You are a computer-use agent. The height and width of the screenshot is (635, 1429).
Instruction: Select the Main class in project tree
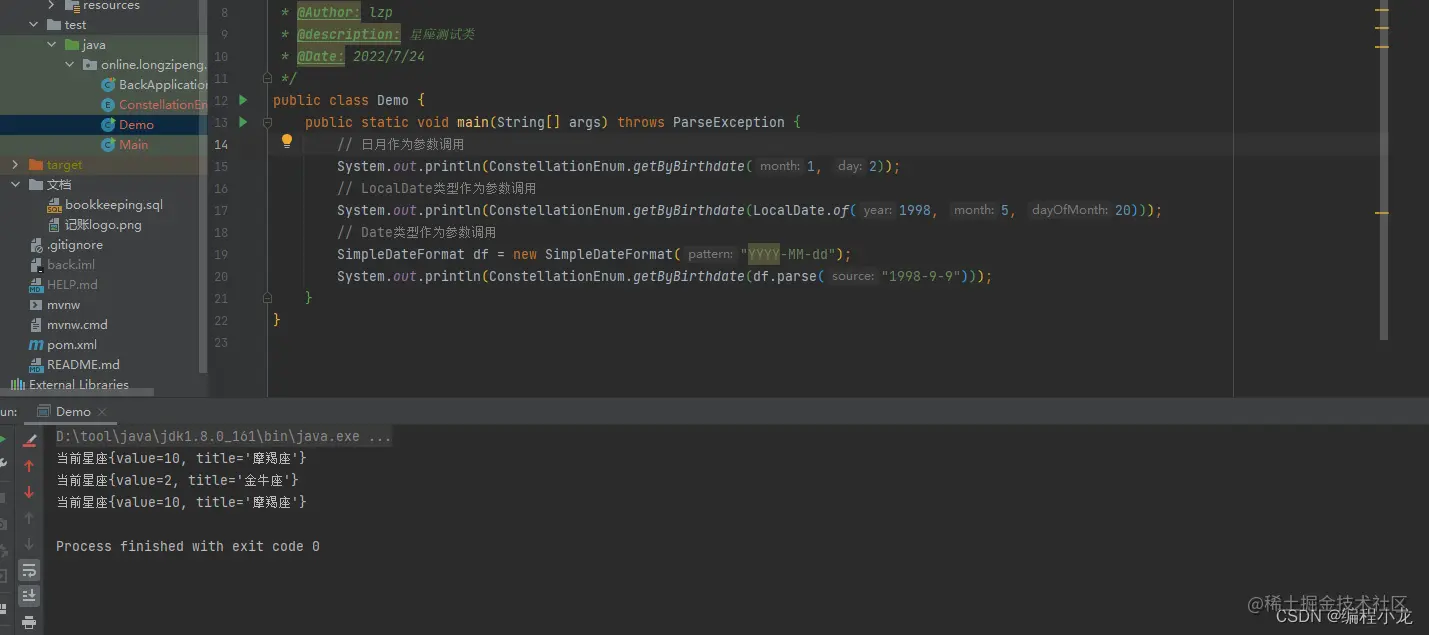(x=125, y=145)
